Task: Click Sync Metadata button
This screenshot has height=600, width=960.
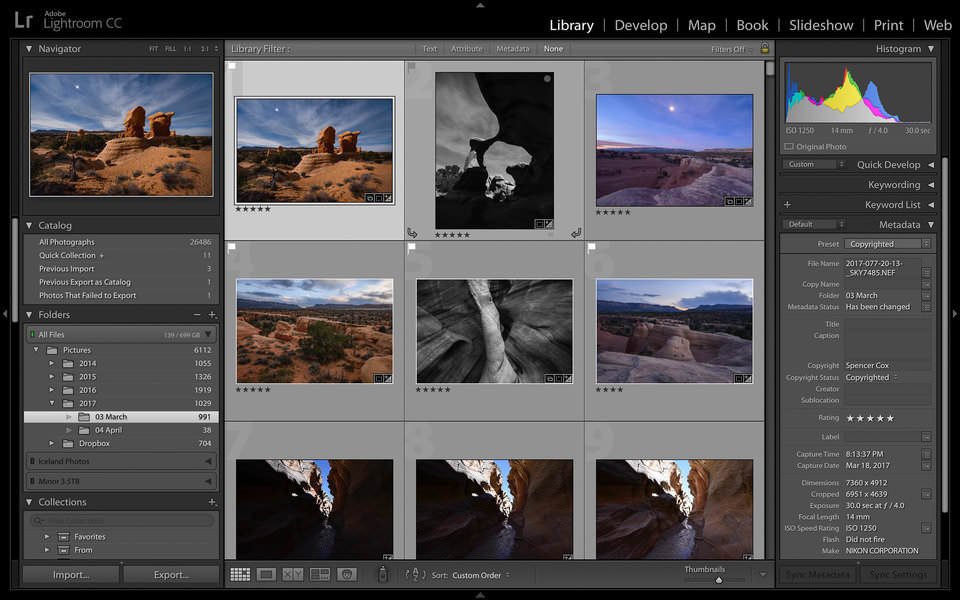Action: point(817,575)
